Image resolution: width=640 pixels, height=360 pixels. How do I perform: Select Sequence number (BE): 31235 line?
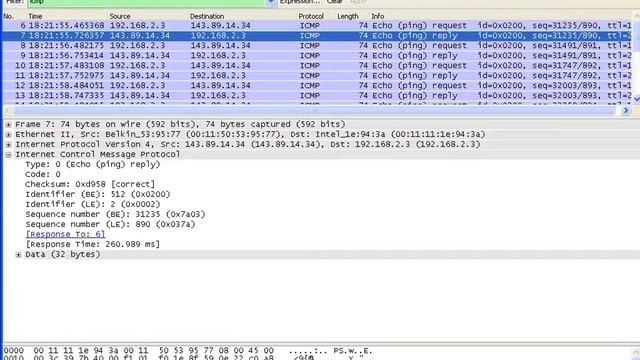[x=116, y=214]
